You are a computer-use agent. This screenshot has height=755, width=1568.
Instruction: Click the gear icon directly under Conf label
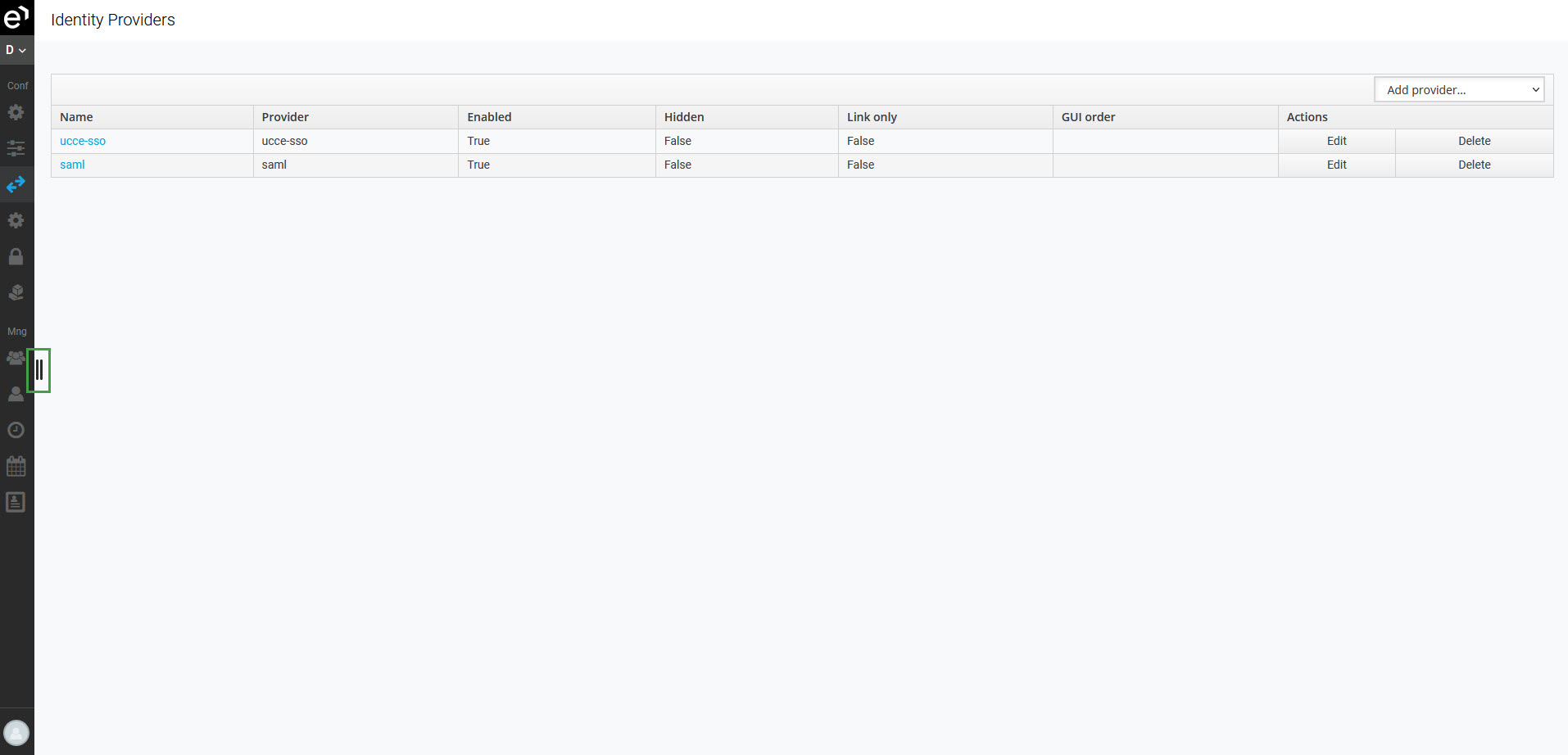(16, 112)
